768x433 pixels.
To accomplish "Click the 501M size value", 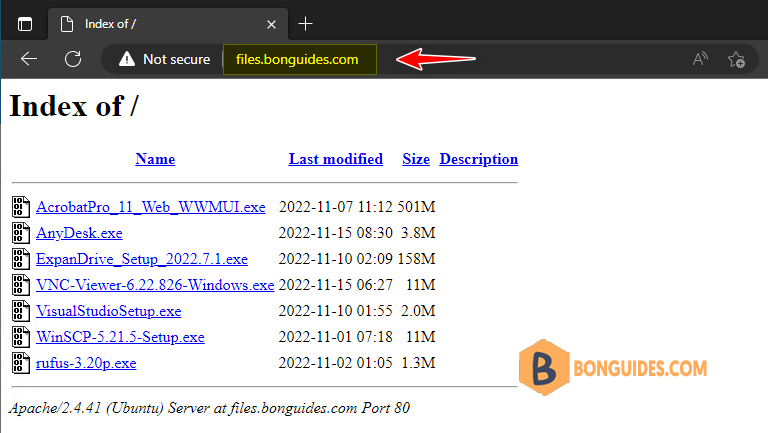I will 416,207.
